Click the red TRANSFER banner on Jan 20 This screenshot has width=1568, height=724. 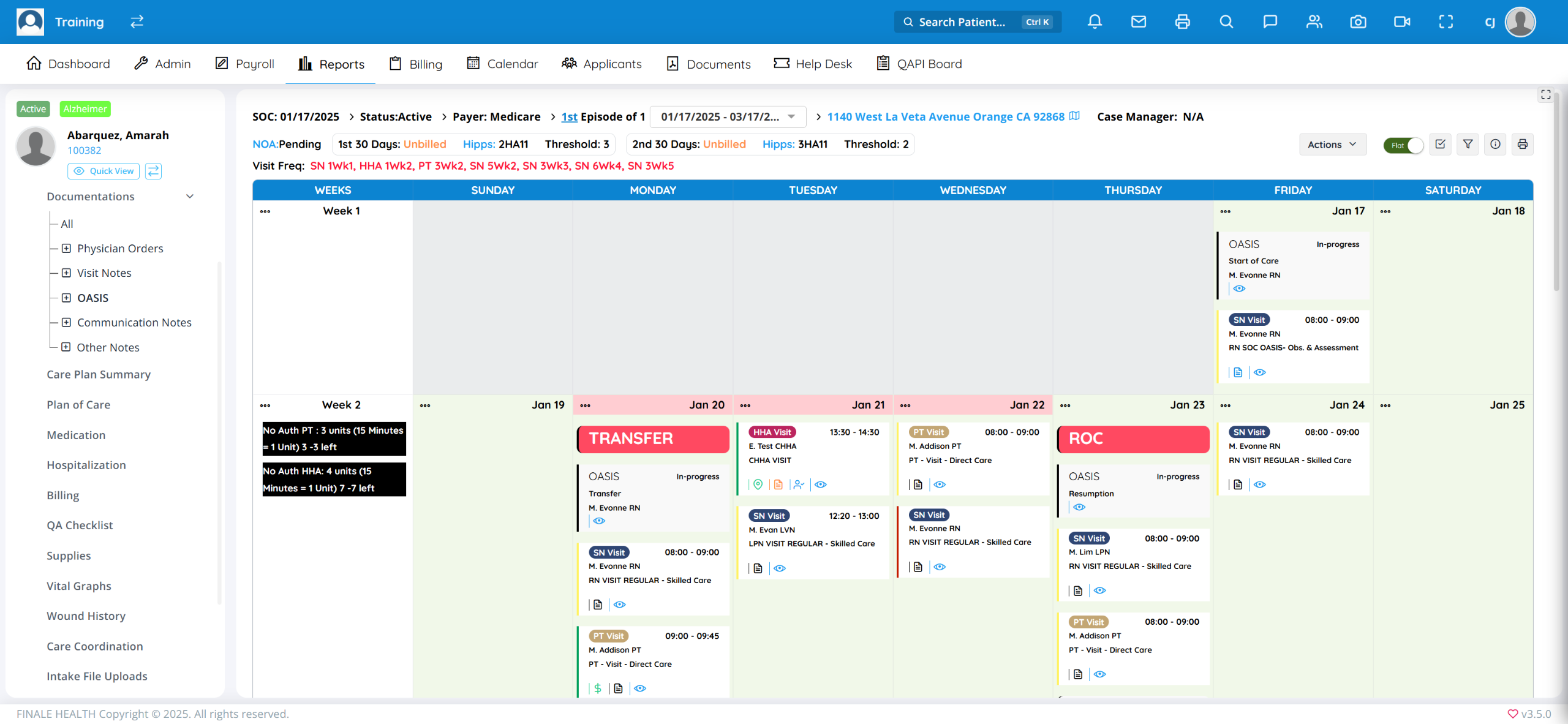point(653,439)
